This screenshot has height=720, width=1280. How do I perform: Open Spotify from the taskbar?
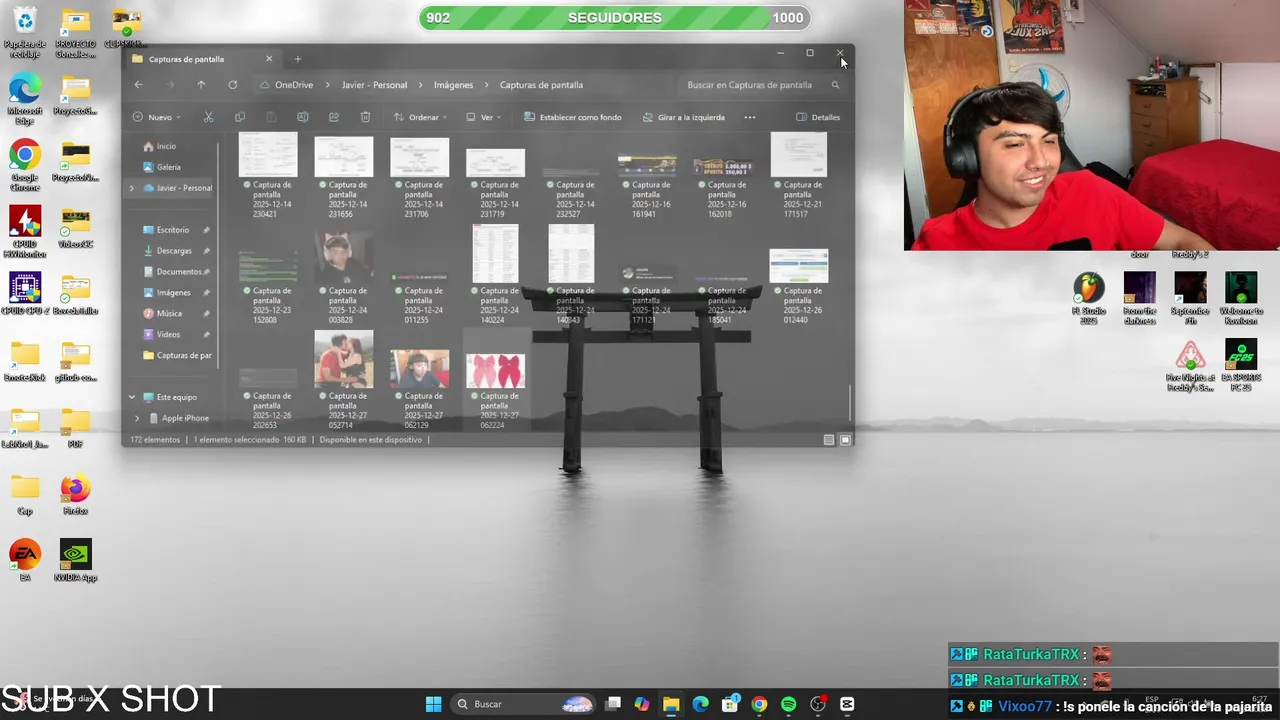coord(788,704)
